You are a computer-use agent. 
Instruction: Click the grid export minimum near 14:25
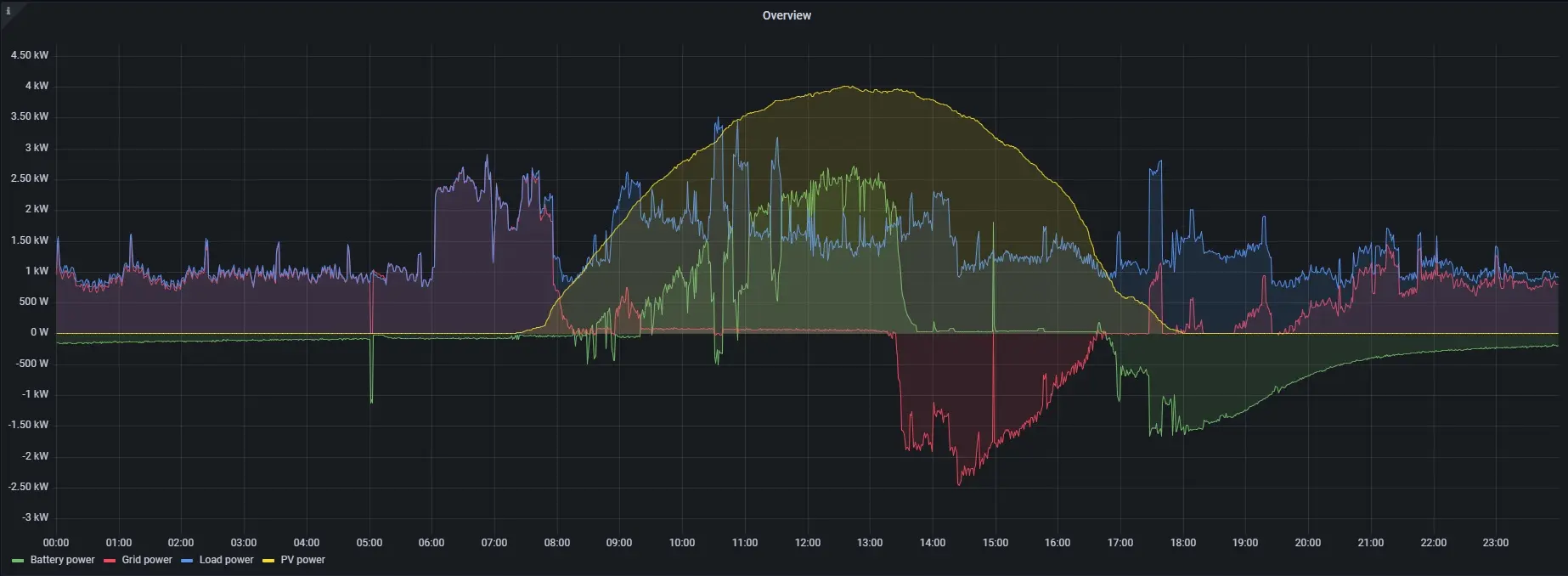tap(959, 484)
